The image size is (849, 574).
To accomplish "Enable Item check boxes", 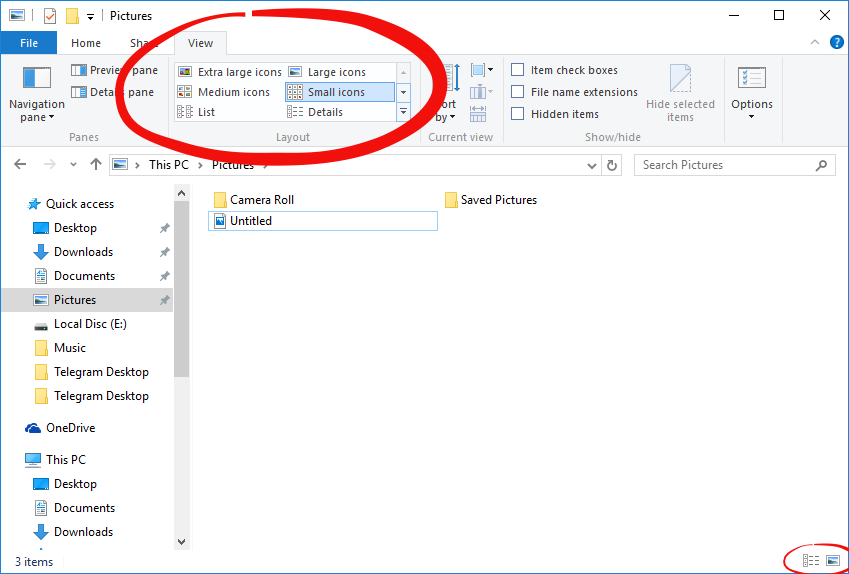I will point(518,70).
